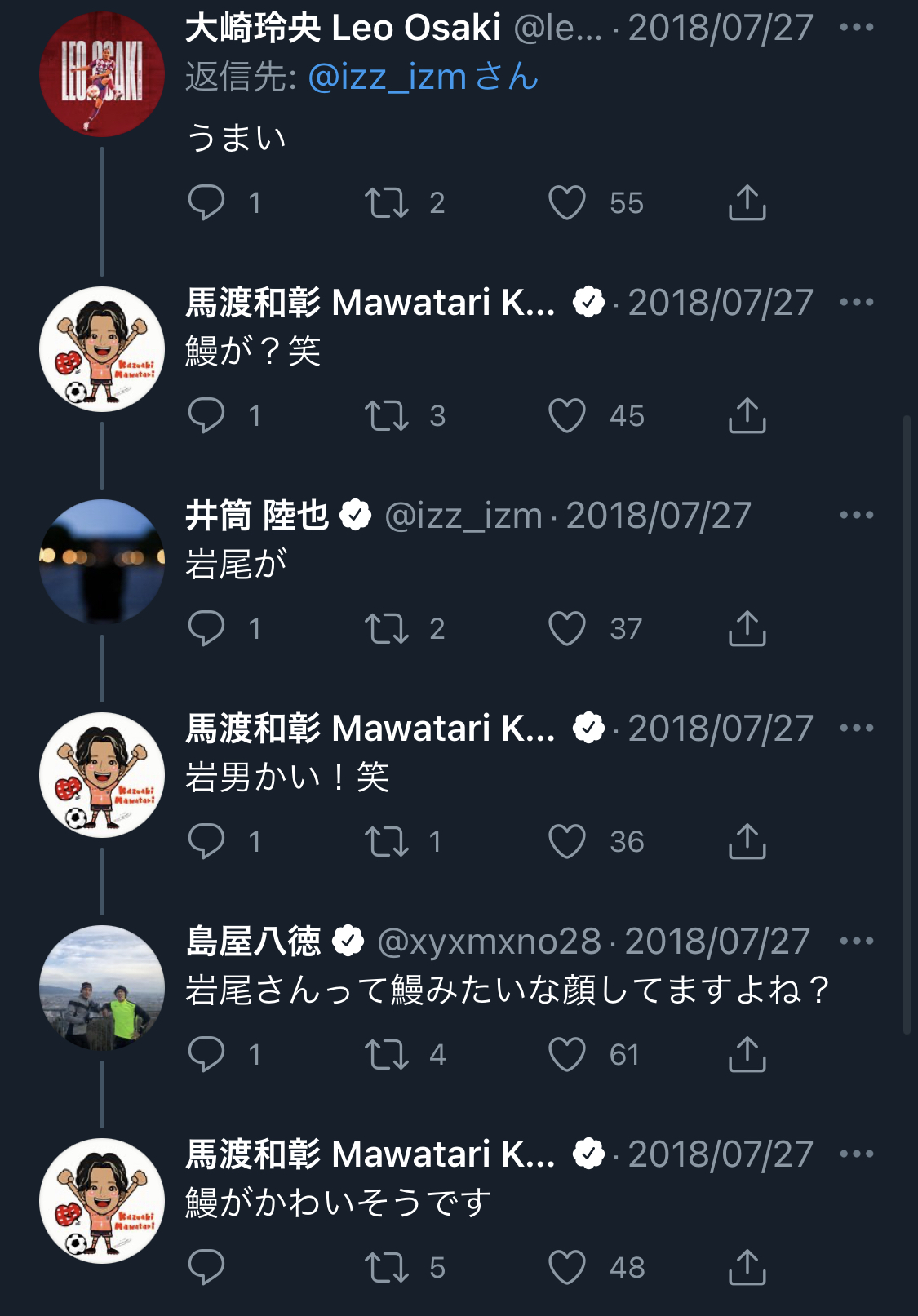Share the 岩男かい！笑 tweet

747,842
